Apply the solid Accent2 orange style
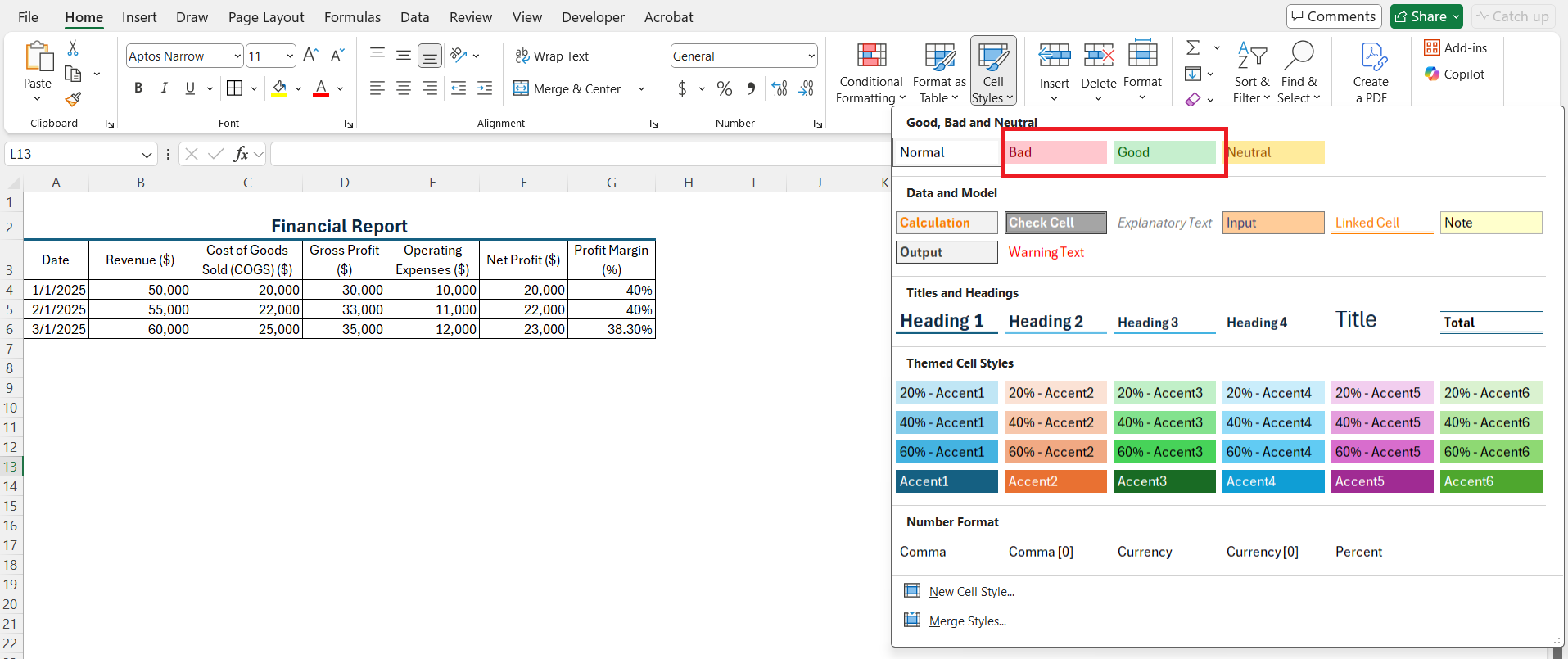The width and height of the screenshot is (1568, 659). tap(1055, 481)
